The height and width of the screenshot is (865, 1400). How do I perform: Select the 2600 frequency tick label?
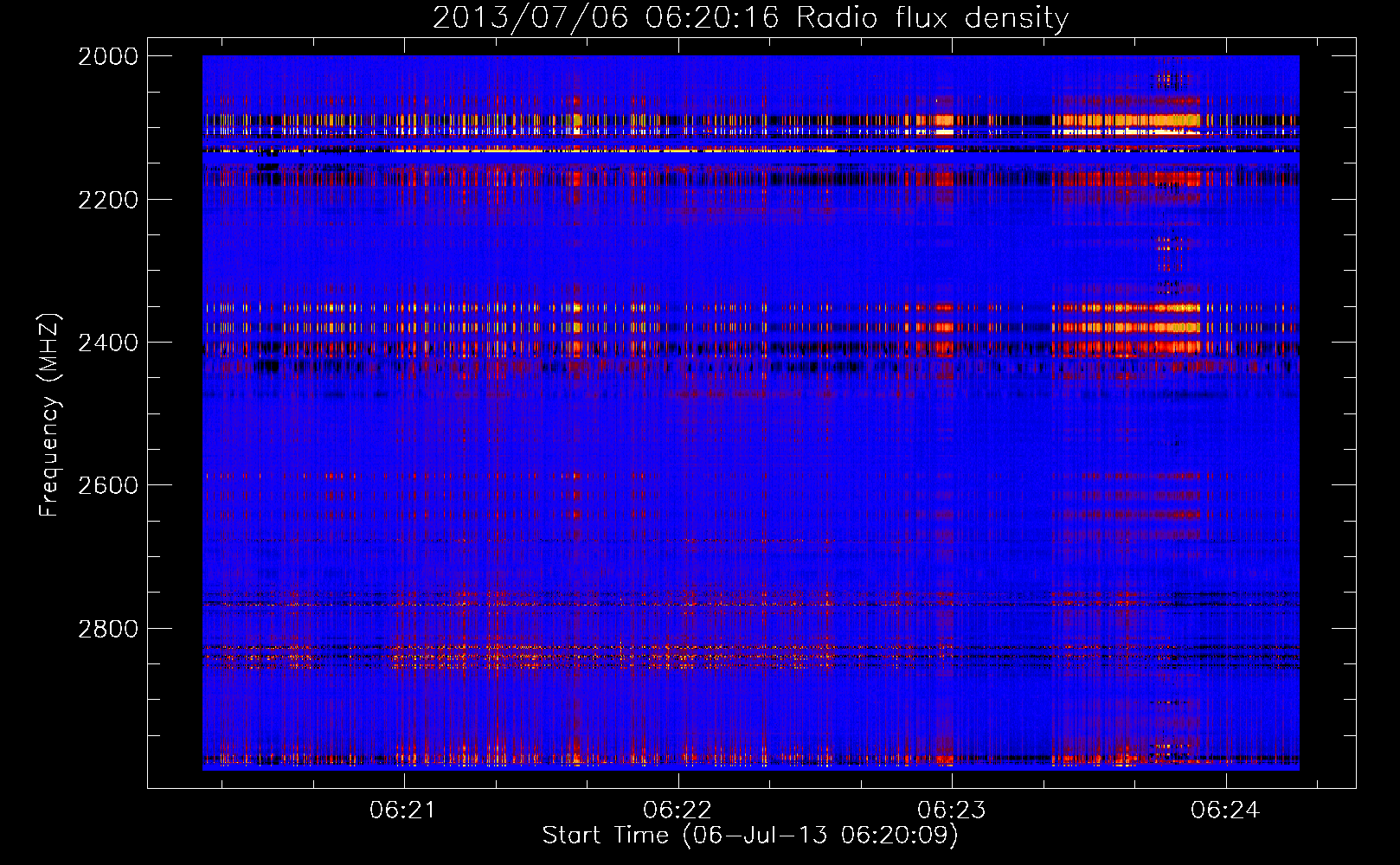tap(108, 485)
